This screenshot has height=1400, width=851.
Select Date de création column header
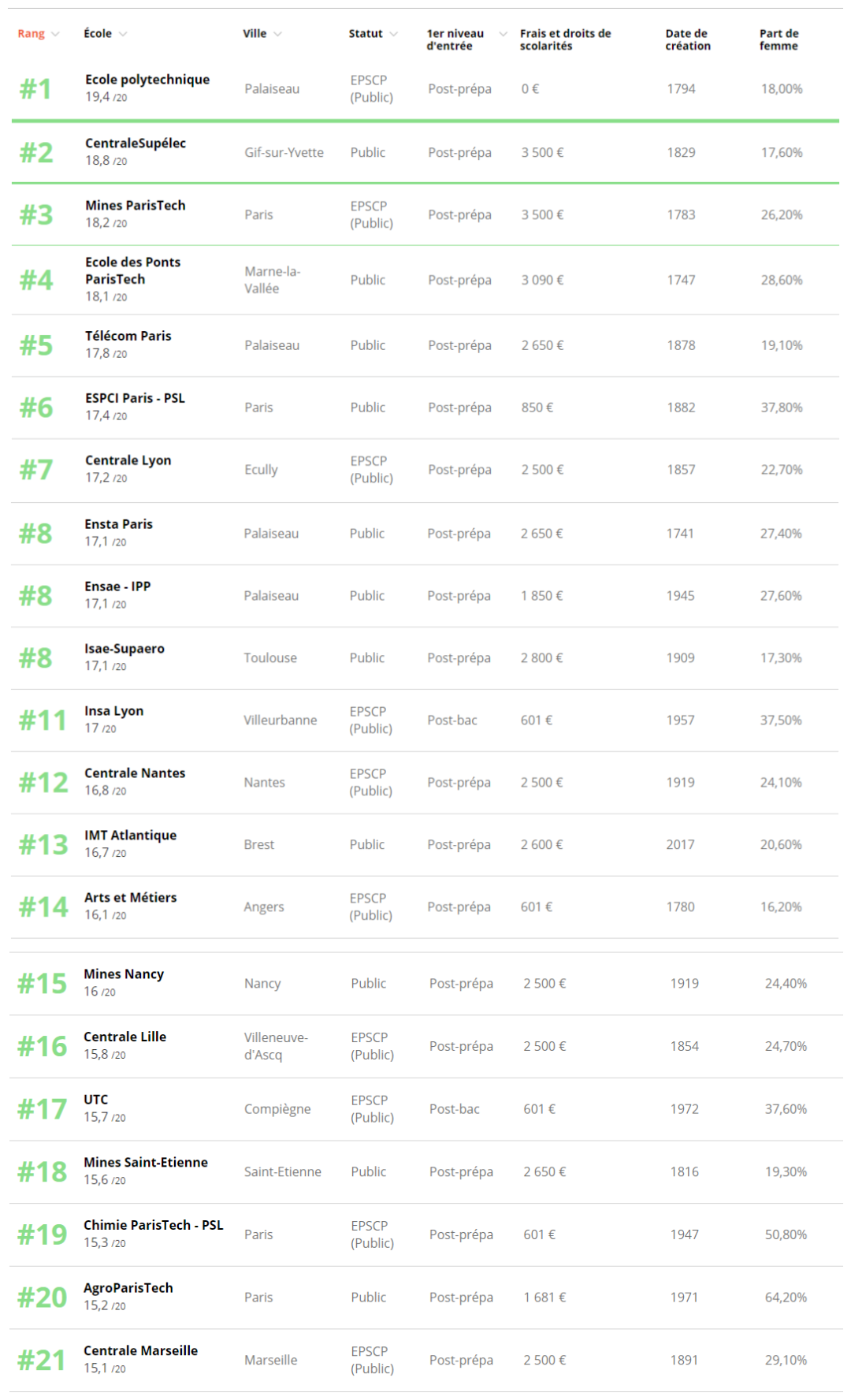[688, 39]
